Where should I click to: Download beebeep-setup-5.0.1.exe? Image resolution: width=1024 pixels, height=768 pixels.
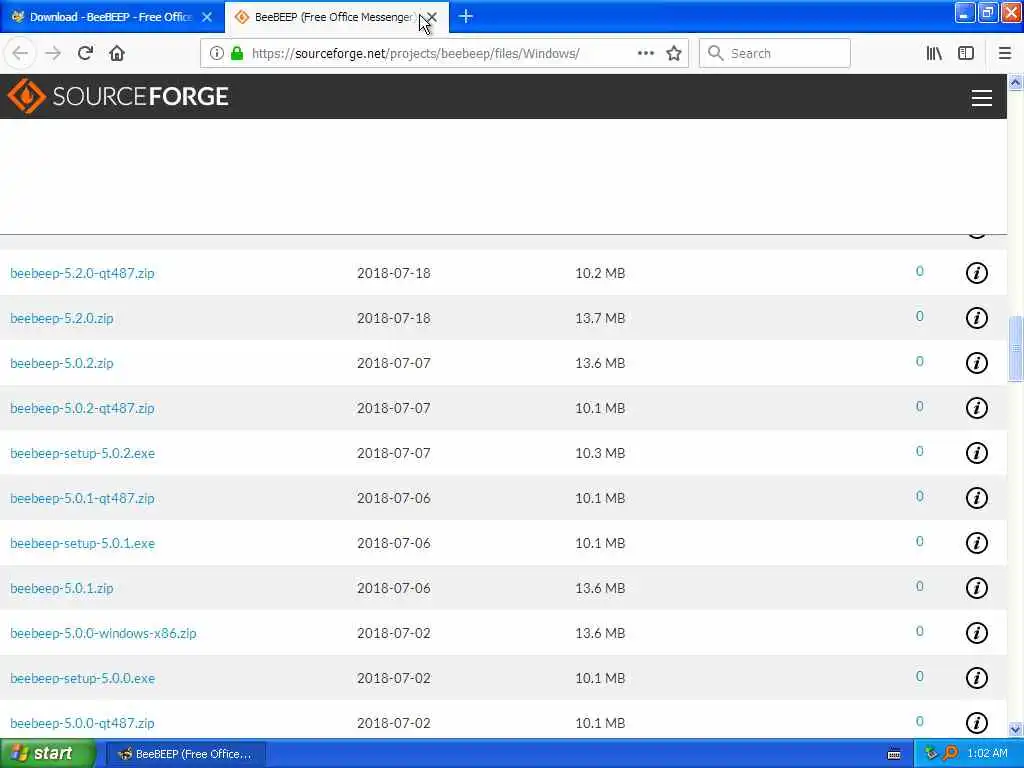pyautogui.click(x=82, y=543)
